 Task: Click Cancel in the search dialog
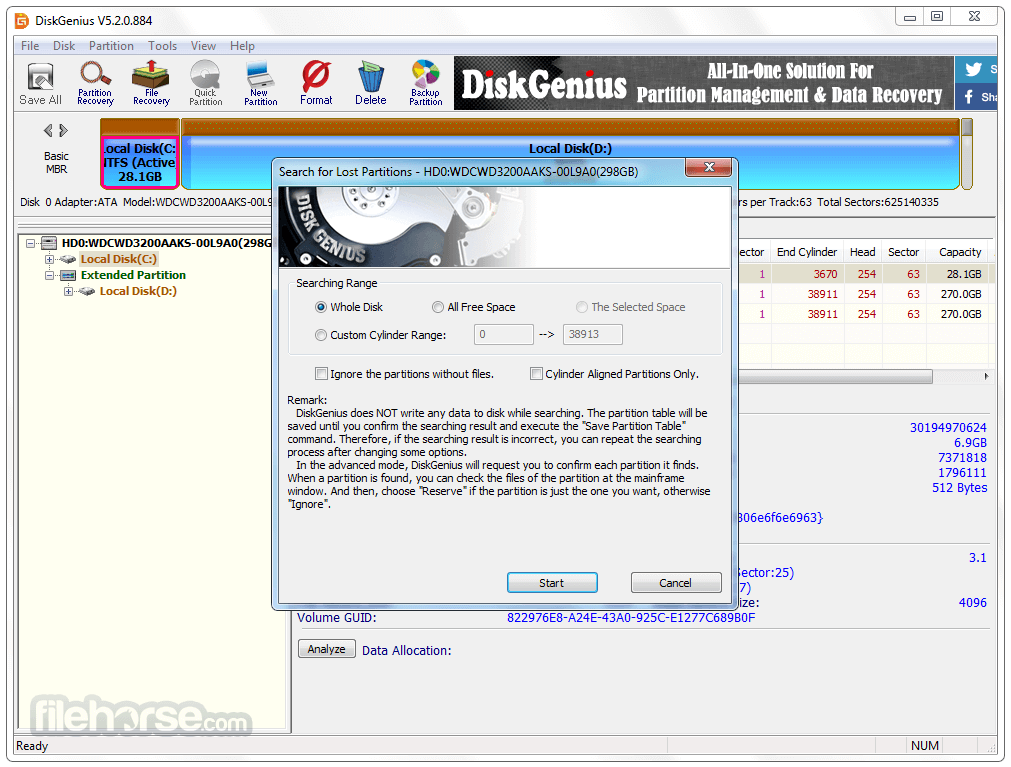point(676,583)
